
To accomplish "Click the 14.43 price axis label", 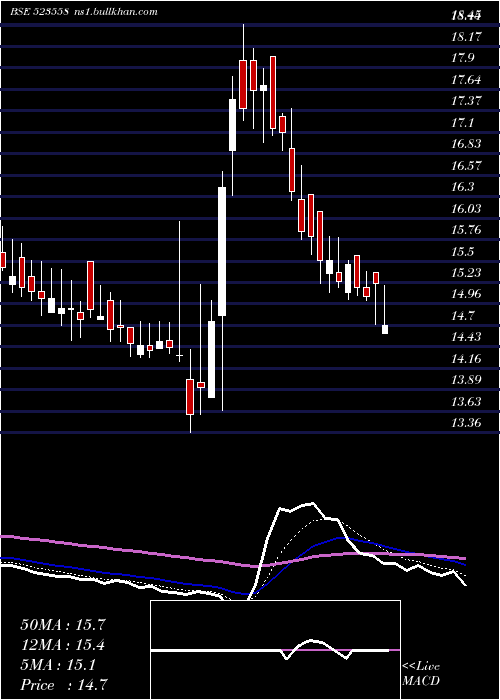I will [466, 337].
